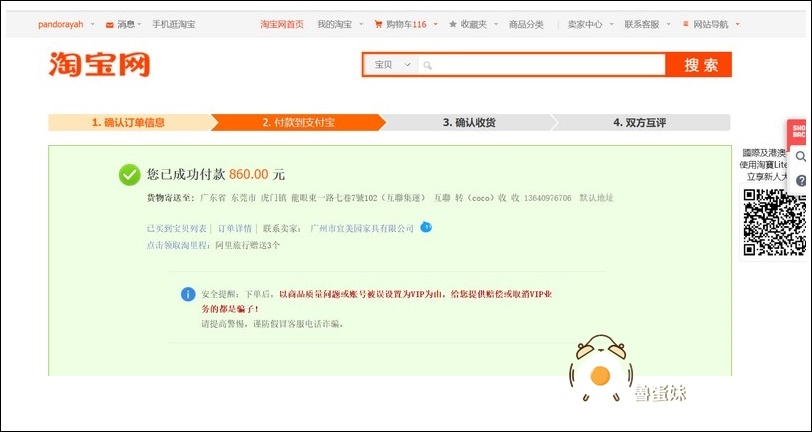Expand the shopping cart dropdown arrow
This screenshot has height=432, width=812.
[436, 24]
